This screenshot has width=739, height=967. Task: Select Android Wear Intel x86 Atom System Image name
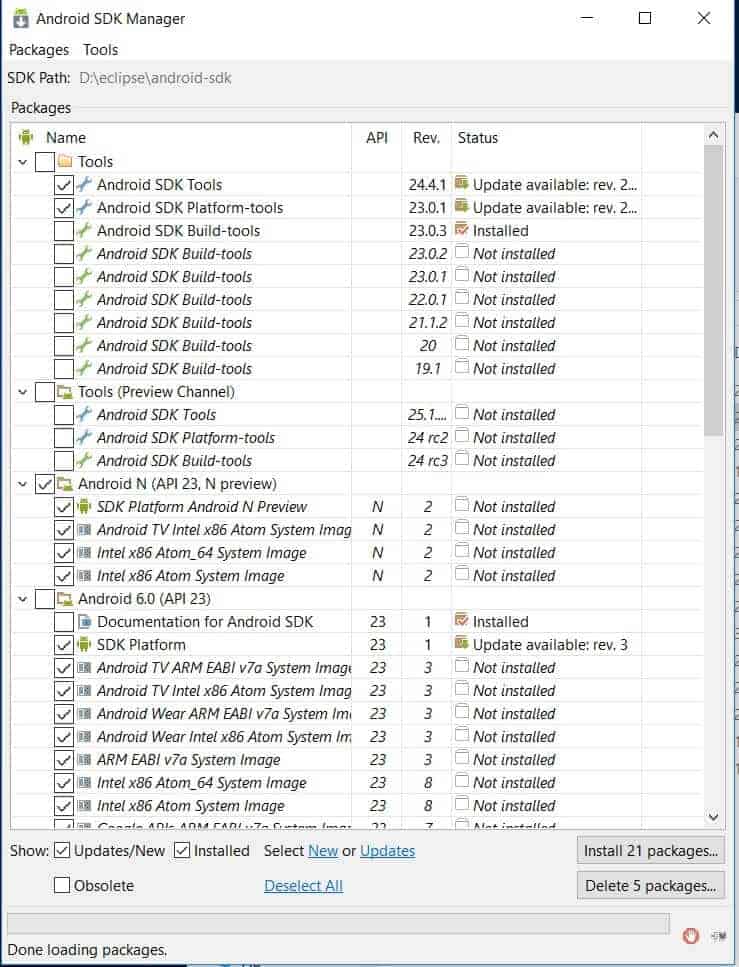(x=224, y=737)
